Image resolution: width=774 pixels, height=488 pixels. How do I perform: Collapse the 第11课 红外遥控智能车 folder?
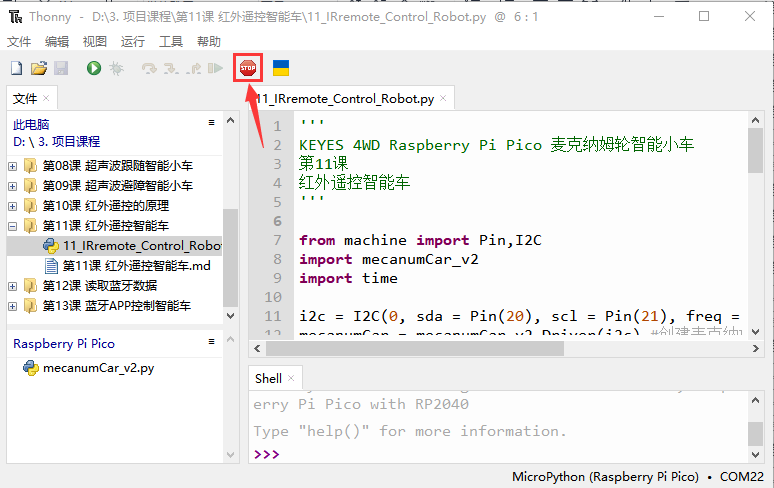[13, 226]
